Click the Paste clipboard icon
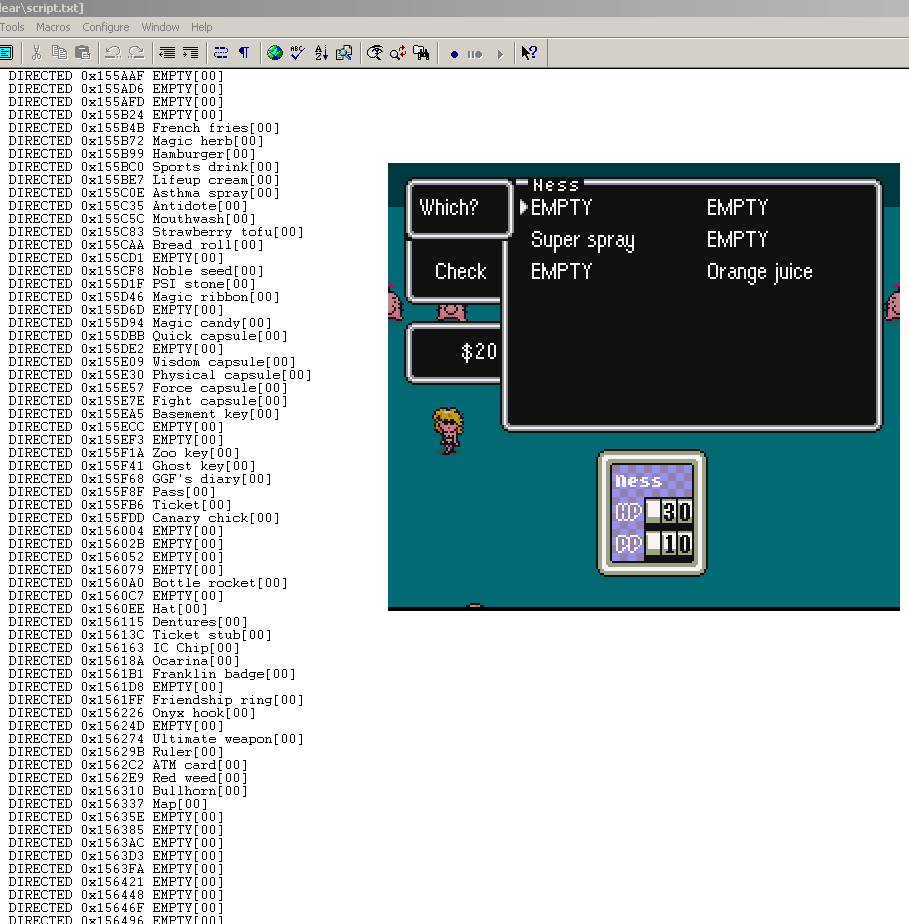Viewport: 909px width, 924px height. pyautogui.click(x=82, y=53)
